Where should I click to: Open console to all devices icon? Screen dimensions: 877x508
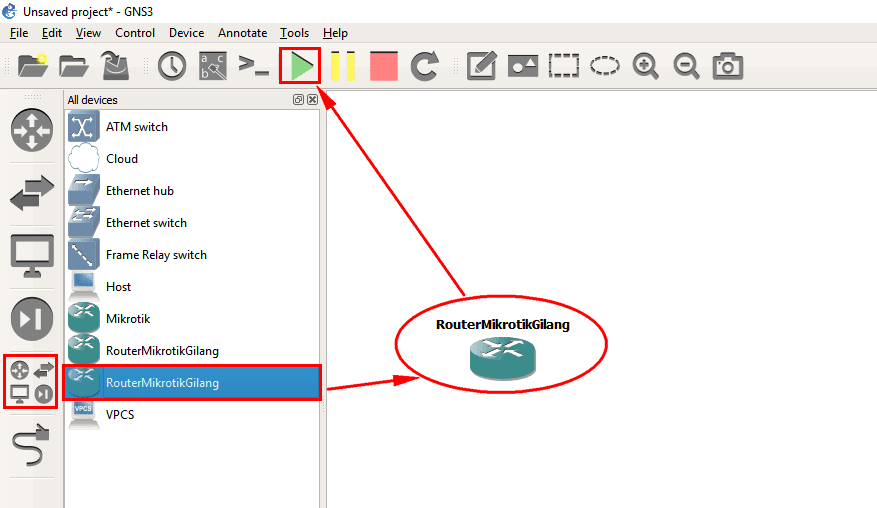click(x=253, y=65)
